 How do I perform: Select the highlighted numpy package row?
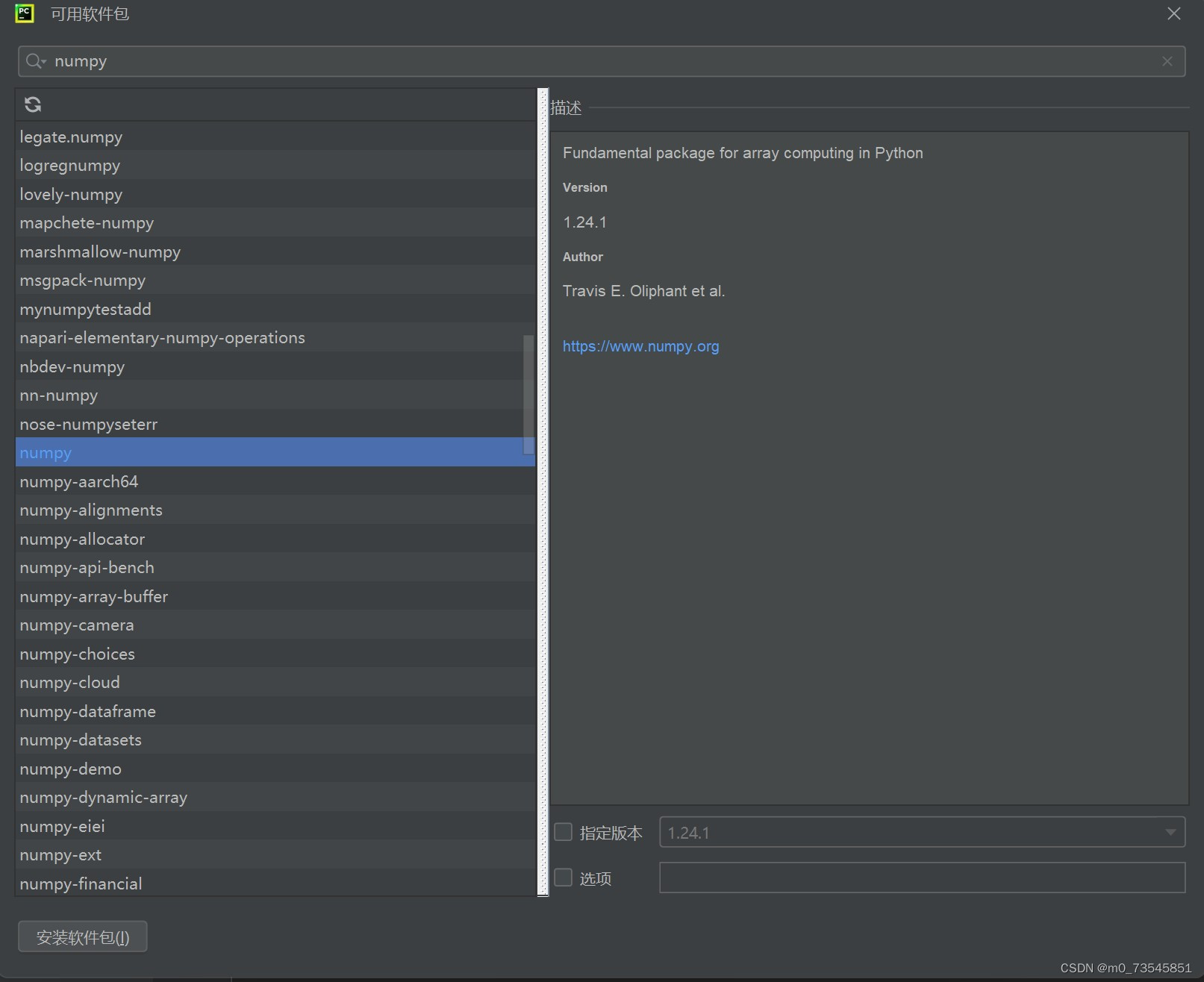[x=275, y=452]
